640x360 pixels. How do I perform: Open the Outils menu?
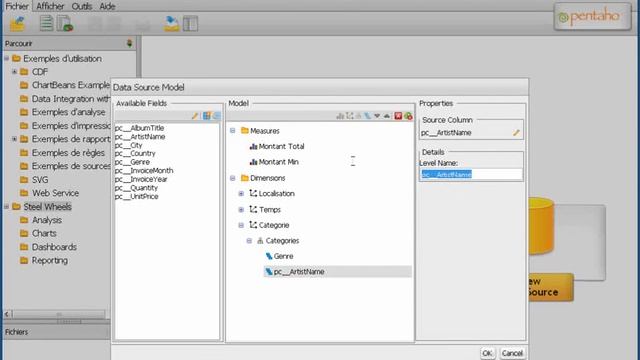81,6
